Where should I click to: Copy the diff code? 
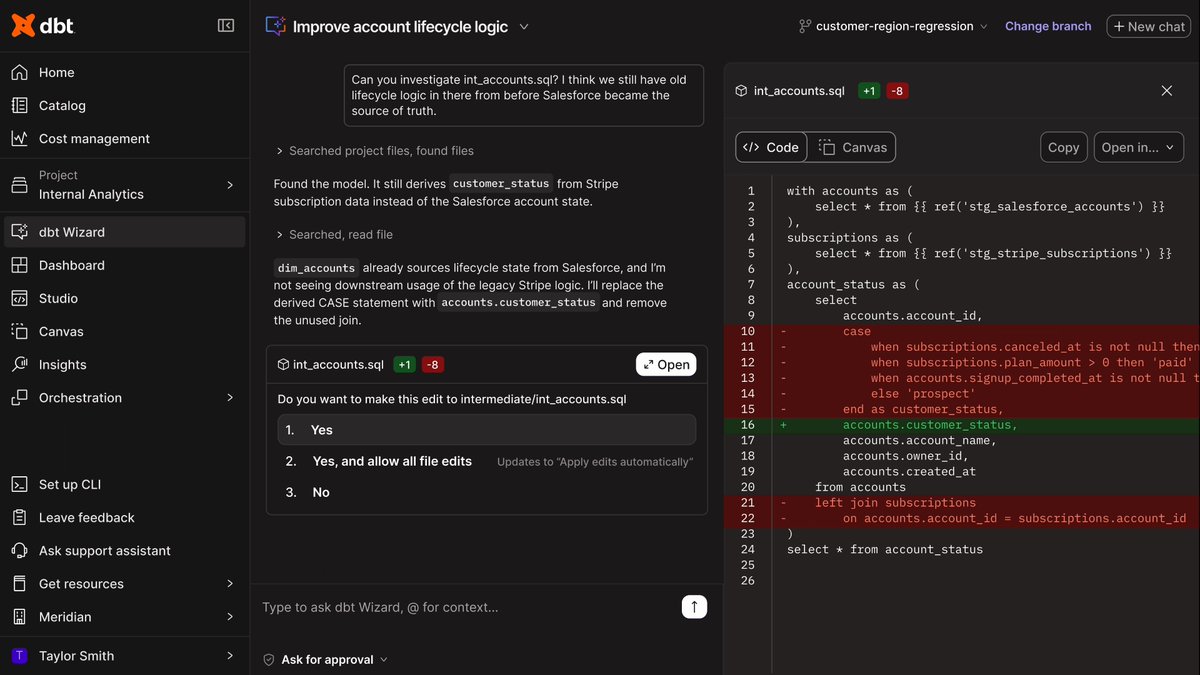tap(1063, 147)
